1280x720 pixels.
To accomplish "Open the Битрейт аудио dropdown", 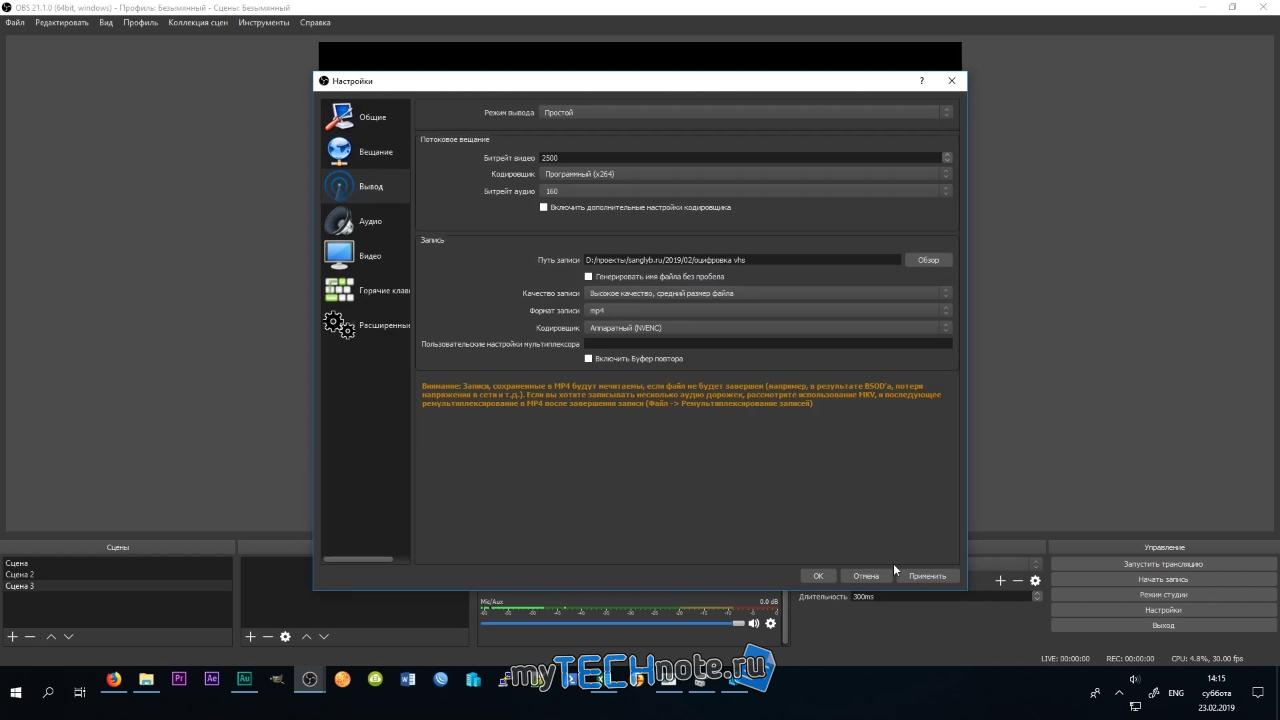I will pyautogui.click(x=746, y=191).
